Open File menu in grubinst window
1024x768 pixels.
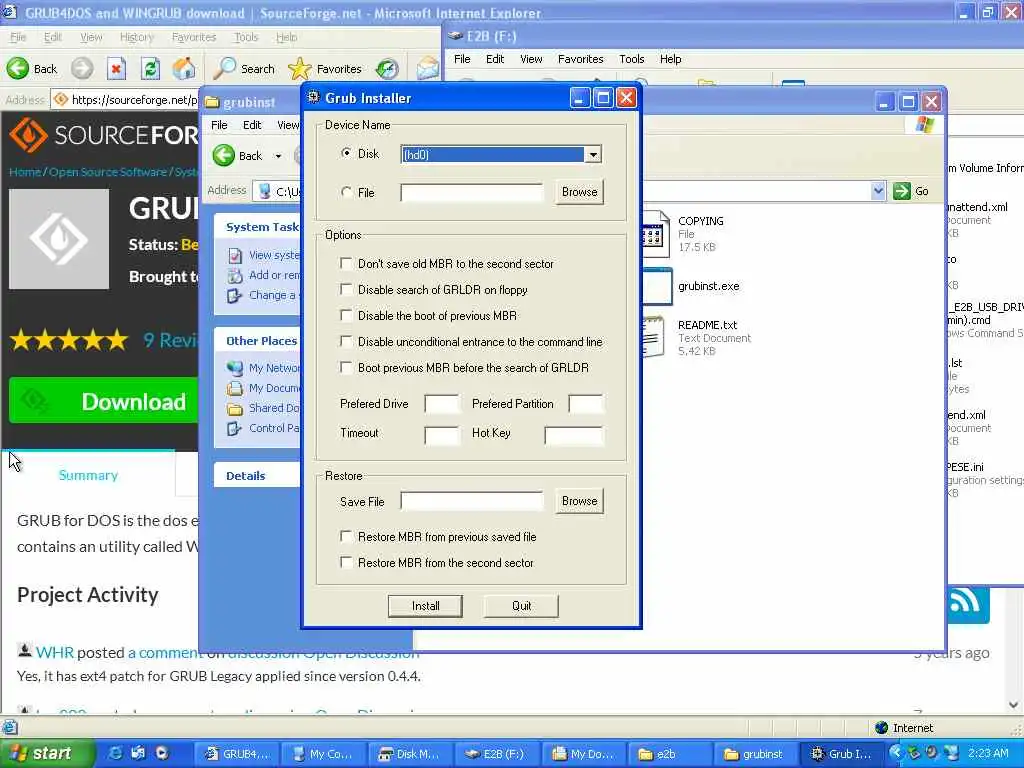pos(219,125)
